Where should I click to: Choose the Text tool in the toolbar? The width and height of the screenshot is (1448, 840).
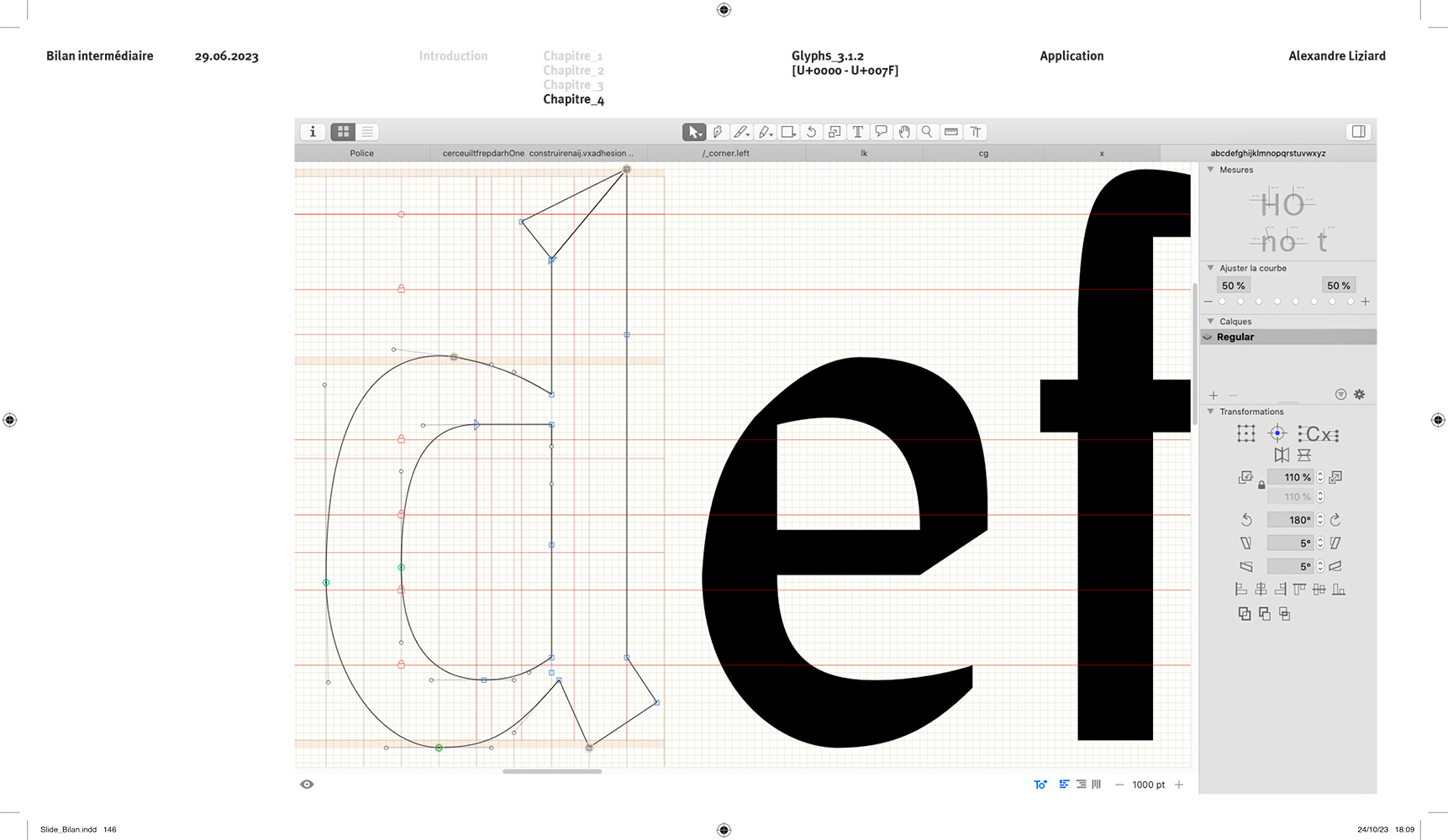click(x=857, y=132)
